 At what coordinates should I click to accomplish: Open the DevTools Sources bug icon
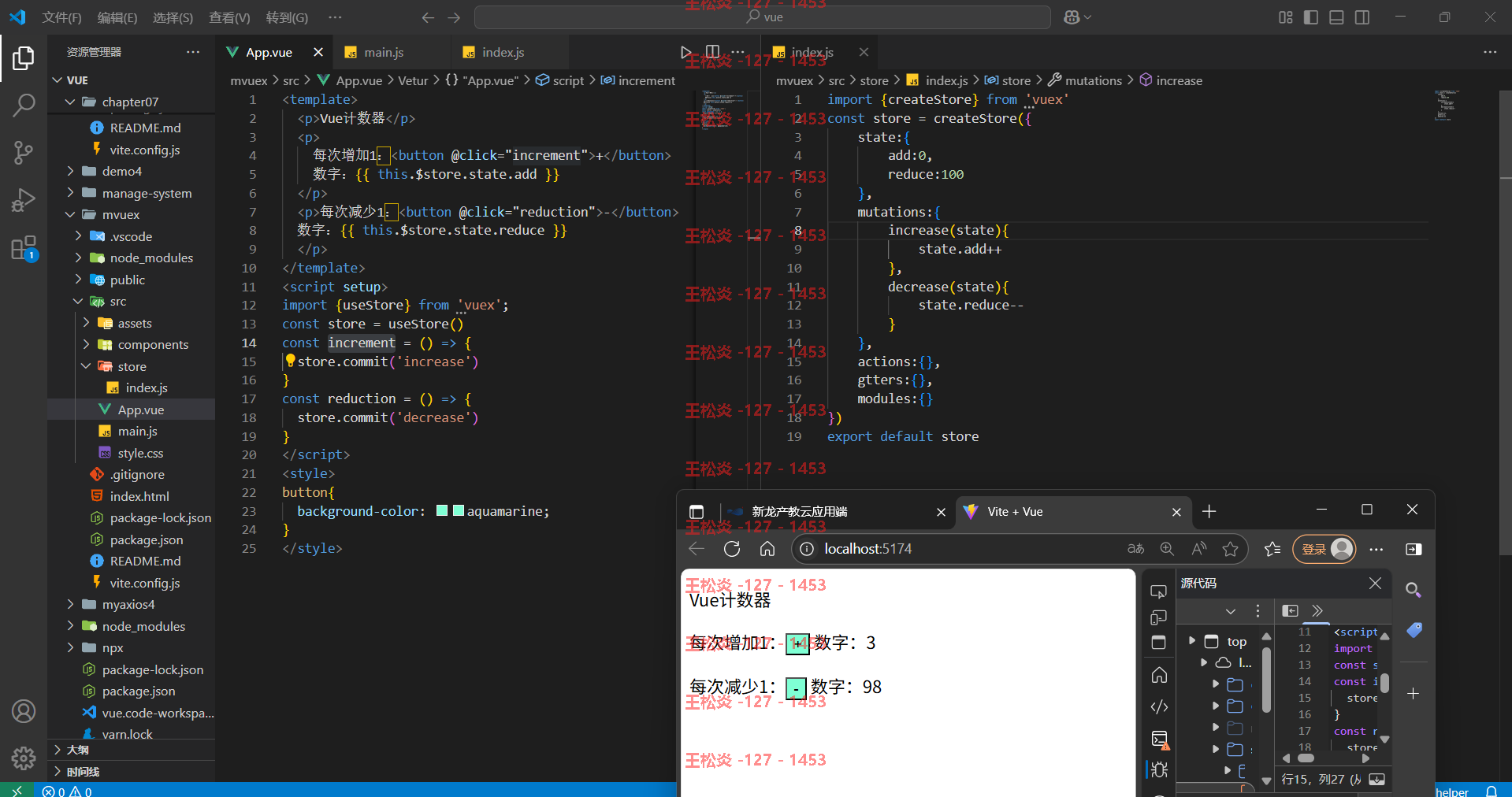1159,769
